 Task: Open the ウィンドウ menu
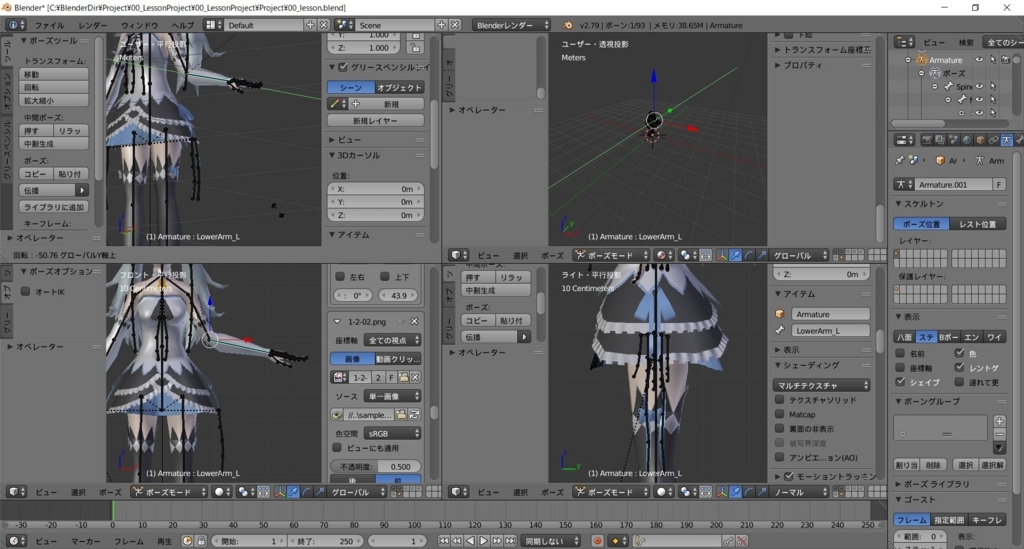(x=139, y=25)
